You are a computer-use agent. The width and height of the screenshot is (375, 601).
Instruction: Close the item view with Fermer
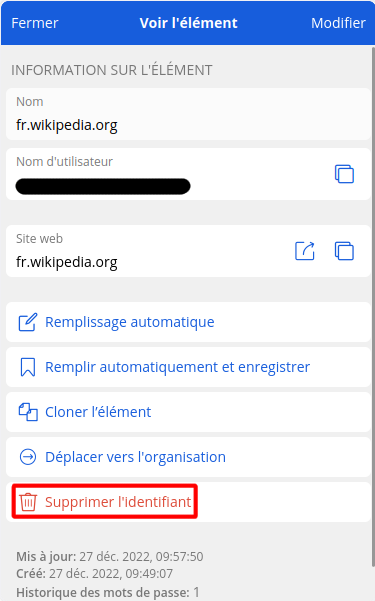pos(35,23)
